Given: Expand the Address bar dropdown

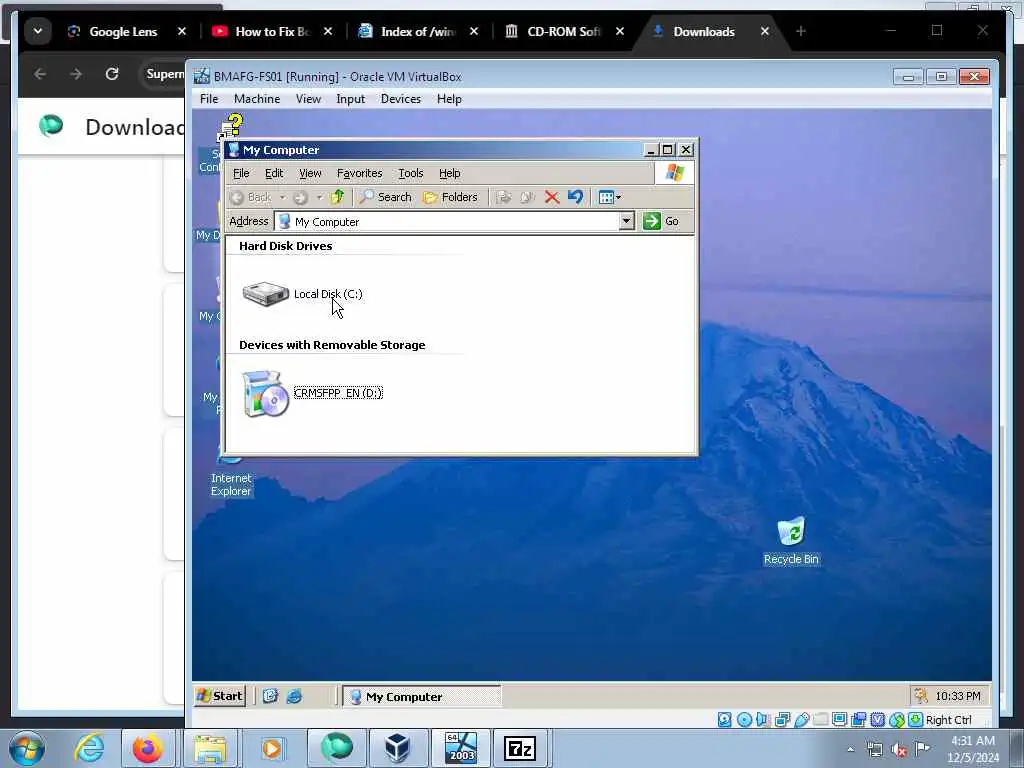Looking at the screenshot, I should (626, 221).
